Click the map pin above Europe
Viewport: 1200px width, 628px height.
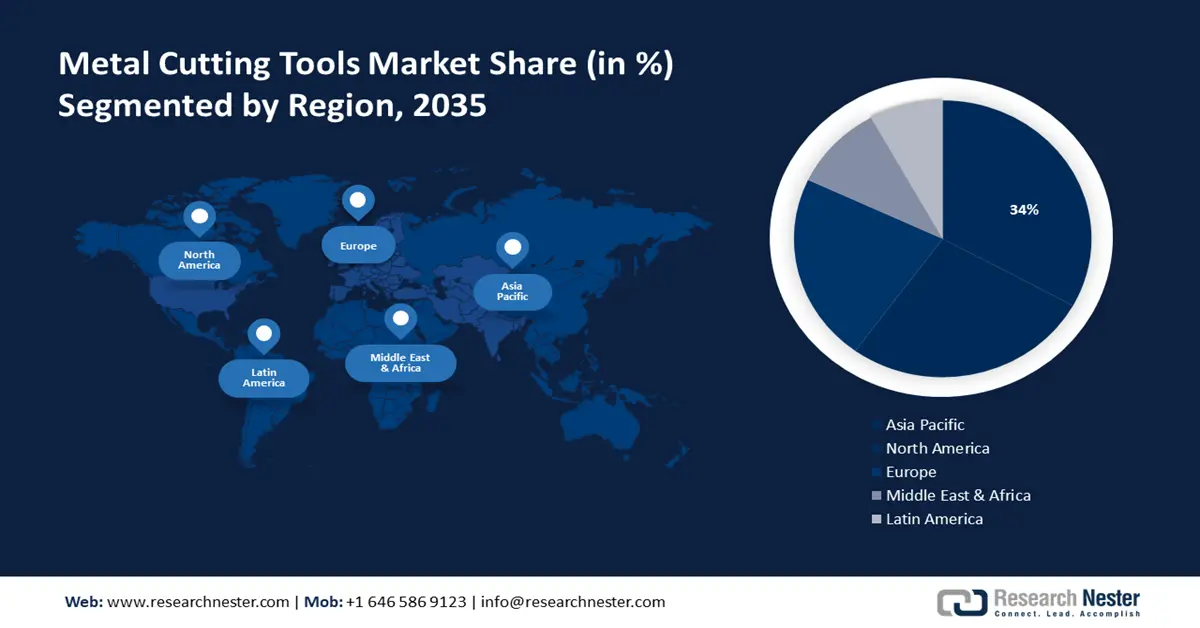click(357, 202)
